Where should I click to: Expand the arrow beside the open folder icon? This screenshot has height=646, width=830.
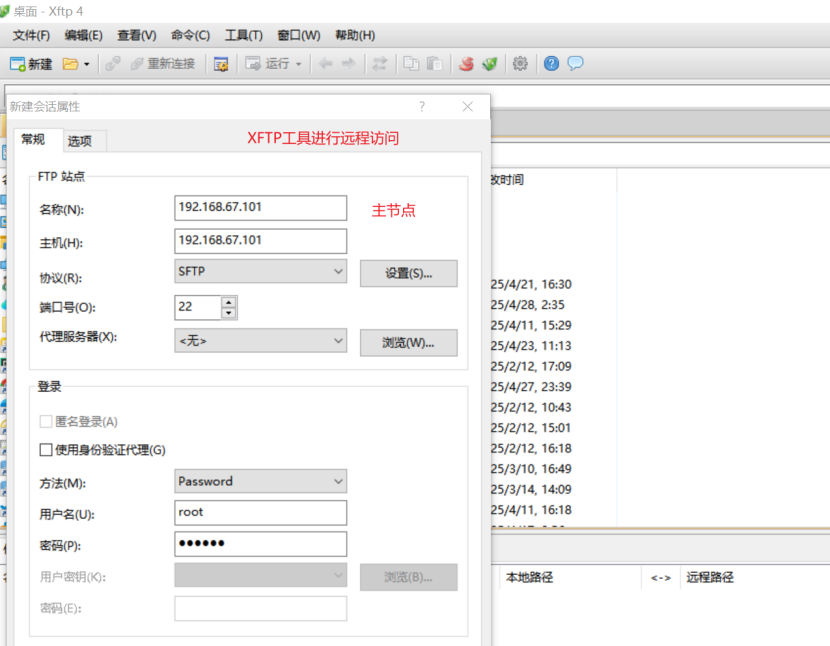point(87,65)
